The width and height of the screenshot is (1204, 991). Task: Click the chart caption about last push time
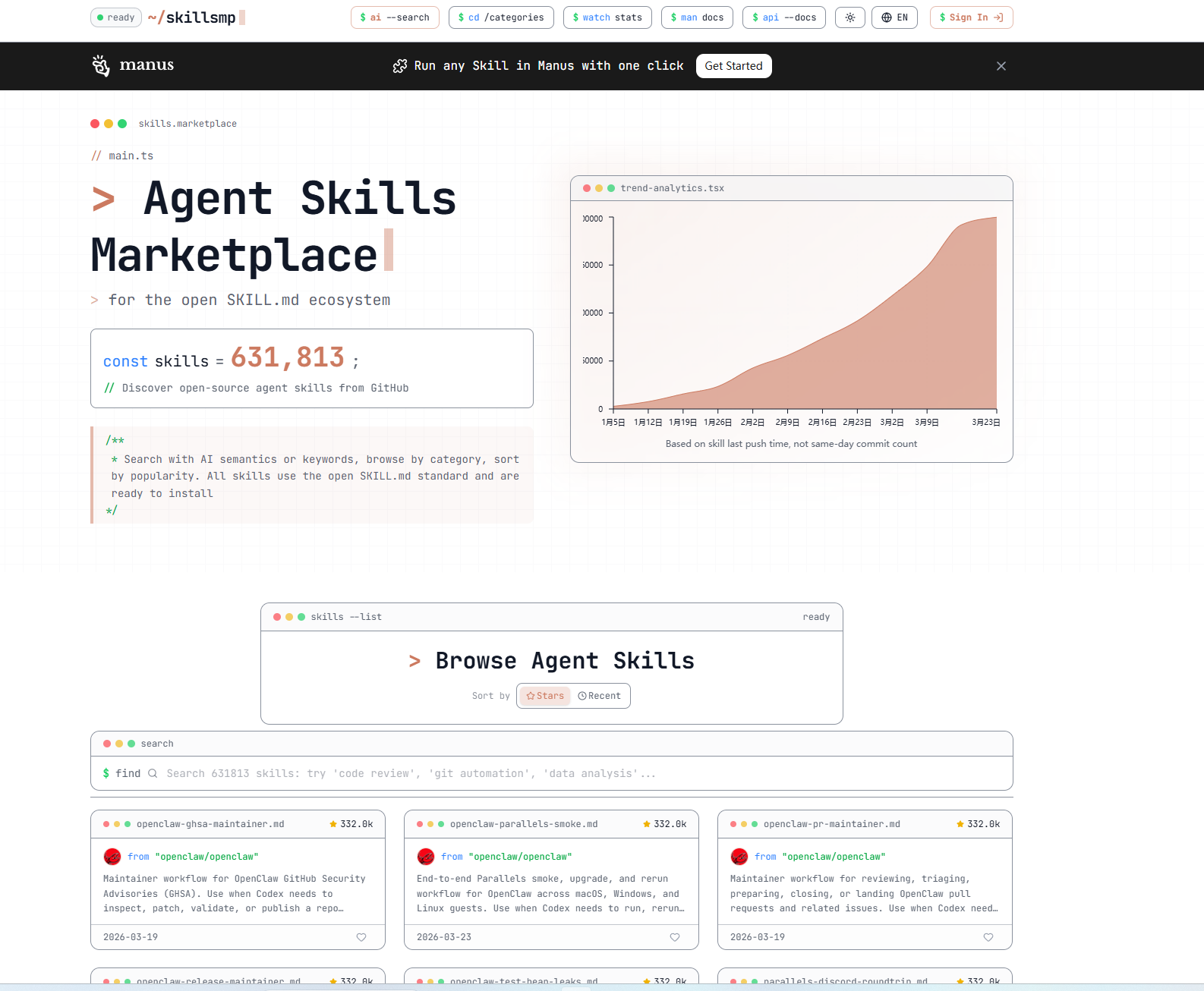pyautogui.click(x=791, y=444)
